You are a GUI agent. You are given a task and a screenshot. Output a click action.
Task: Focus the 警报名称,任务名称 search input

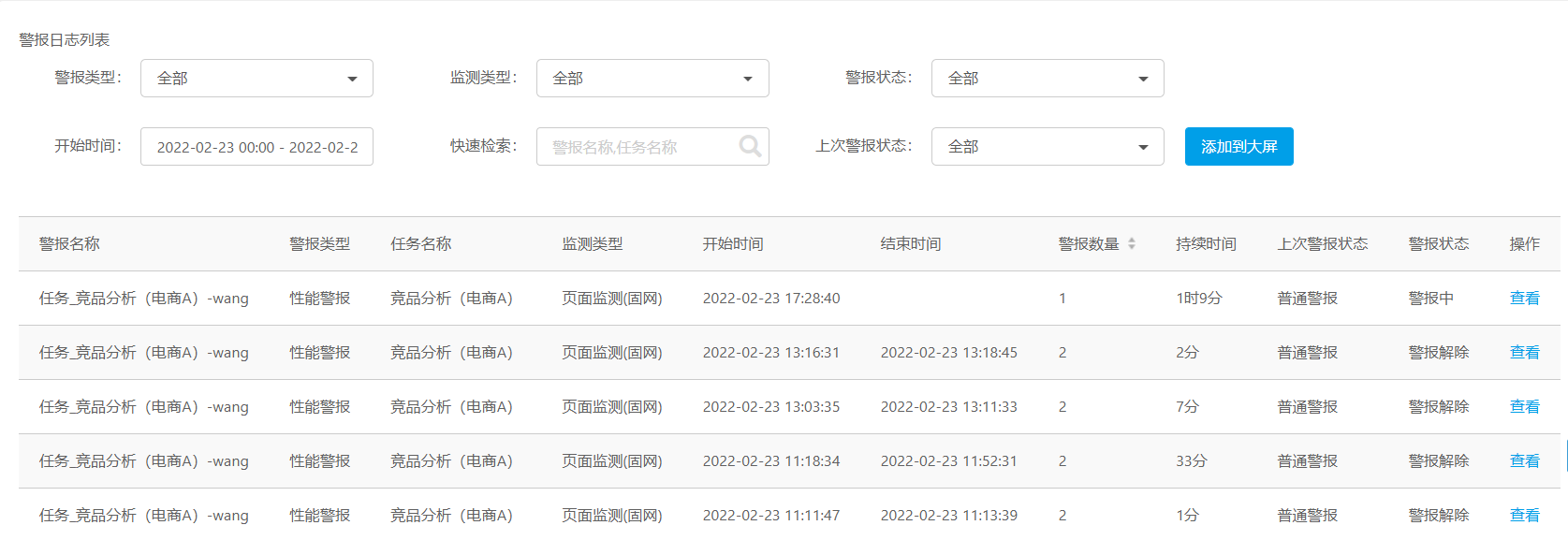637,147
